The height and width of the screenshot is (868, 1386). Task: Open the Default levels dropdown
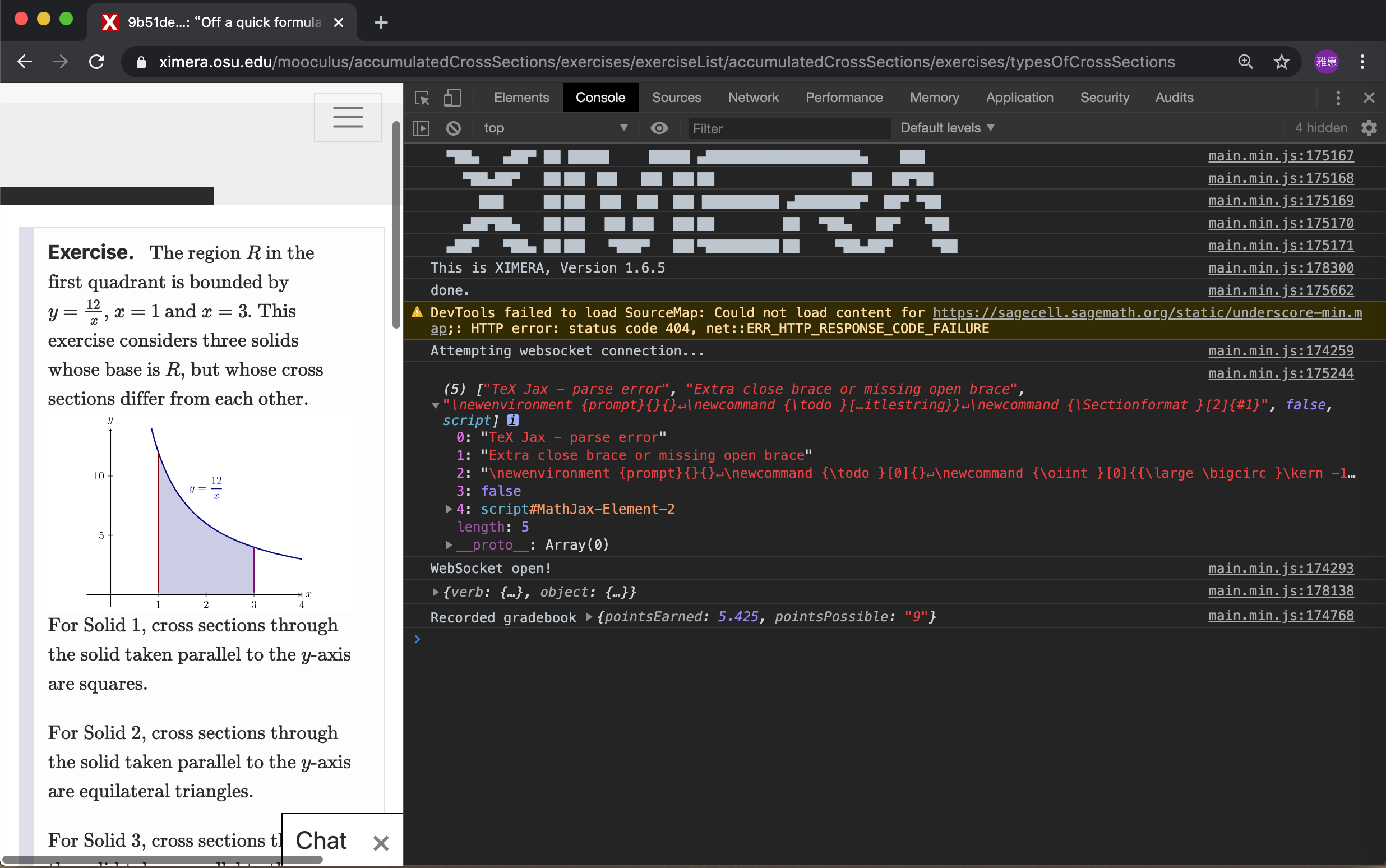947,127
